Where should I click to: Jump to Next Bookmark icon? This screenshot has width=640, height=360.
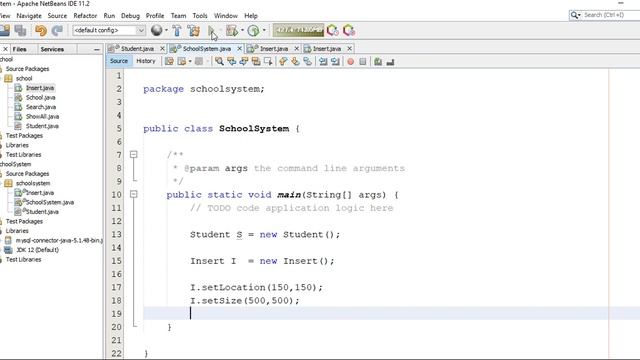tap(295, 62)
